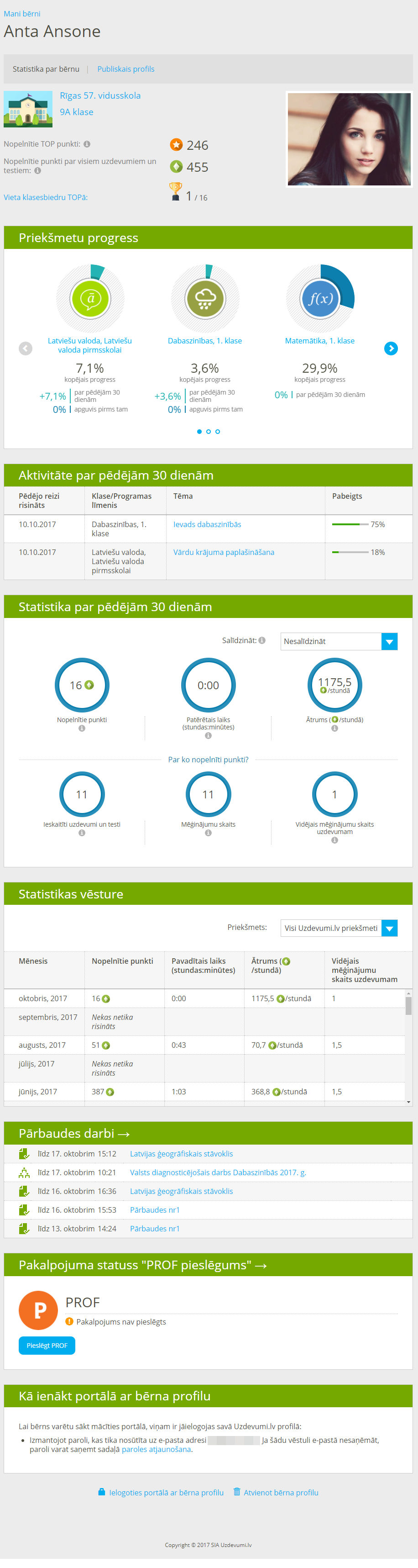Viewport: 418px width, 1568px height.
Task: Open the Nesalīdzināt comparison dropdown
Action: (339, 641)
